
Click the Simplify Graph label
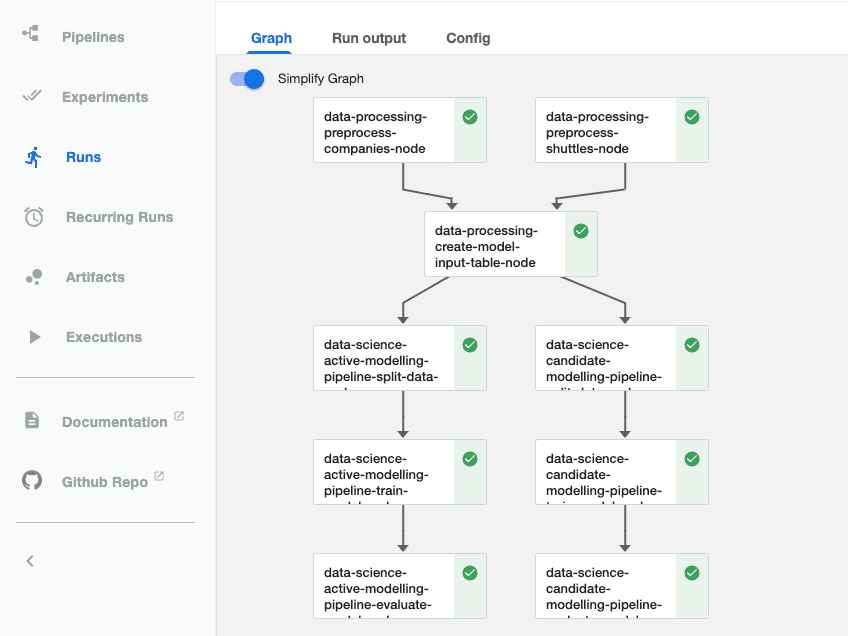321,79
